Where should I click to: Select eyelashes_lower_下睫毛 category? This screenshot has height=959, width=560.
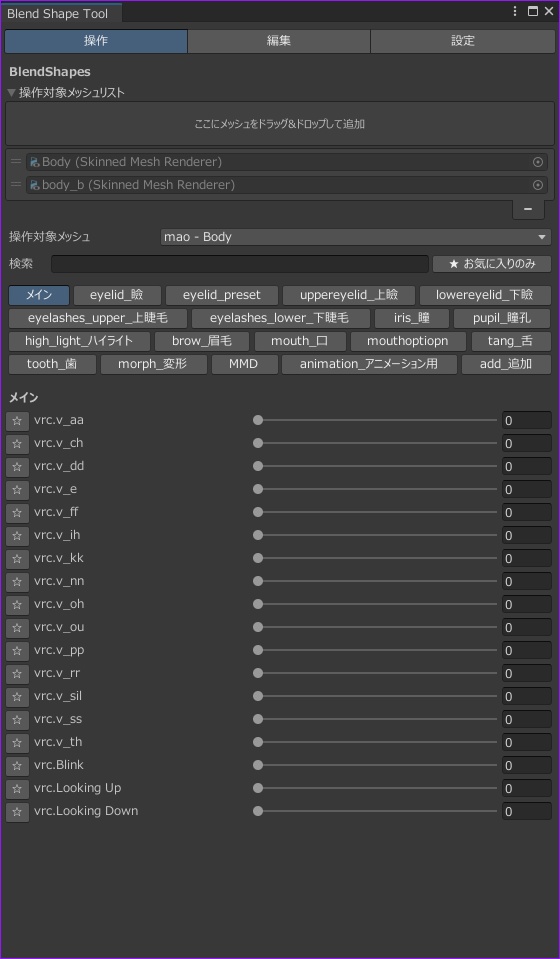(281, 318)
